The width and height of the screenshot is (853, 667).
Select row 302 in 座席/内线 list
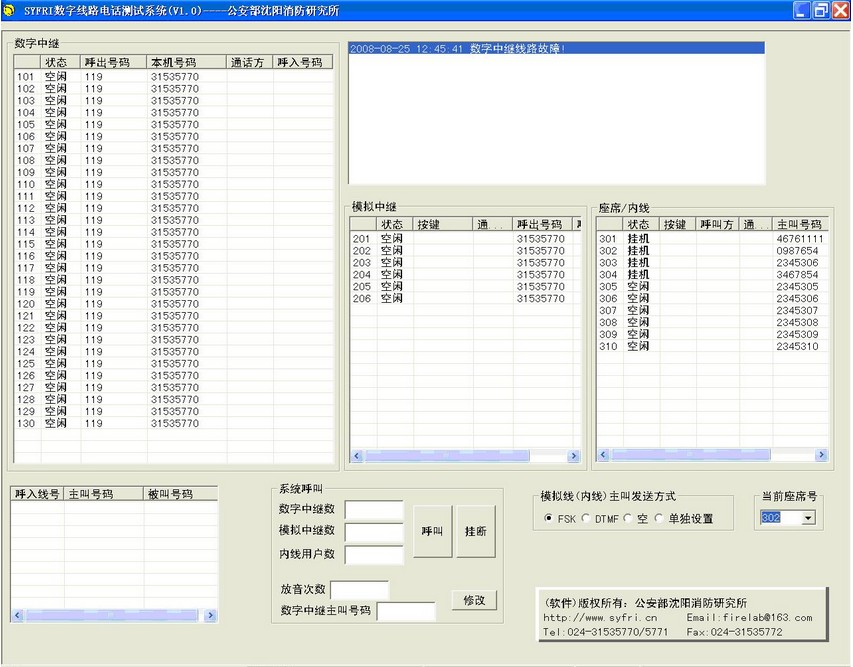[x=712, y=251]
